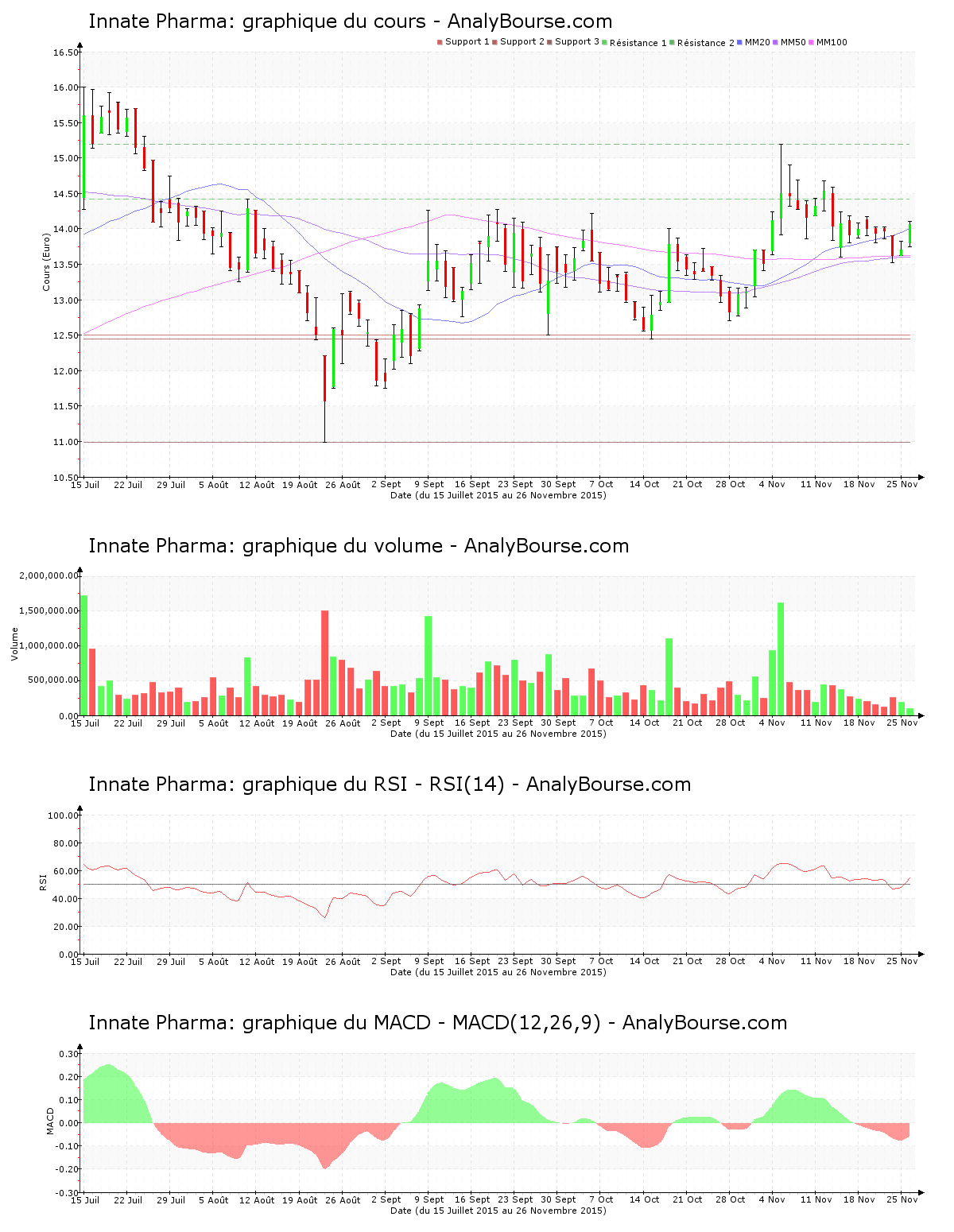Image resolution: width=954 pixels, height=1232 pixels.
Task: Click the 14.50 price axis value
Action: [66, 194]
